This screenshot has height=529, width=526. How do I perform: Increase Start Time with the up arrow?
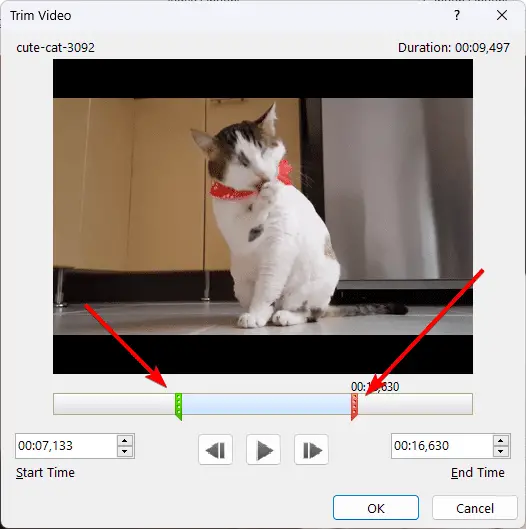(x=124, y=441)
